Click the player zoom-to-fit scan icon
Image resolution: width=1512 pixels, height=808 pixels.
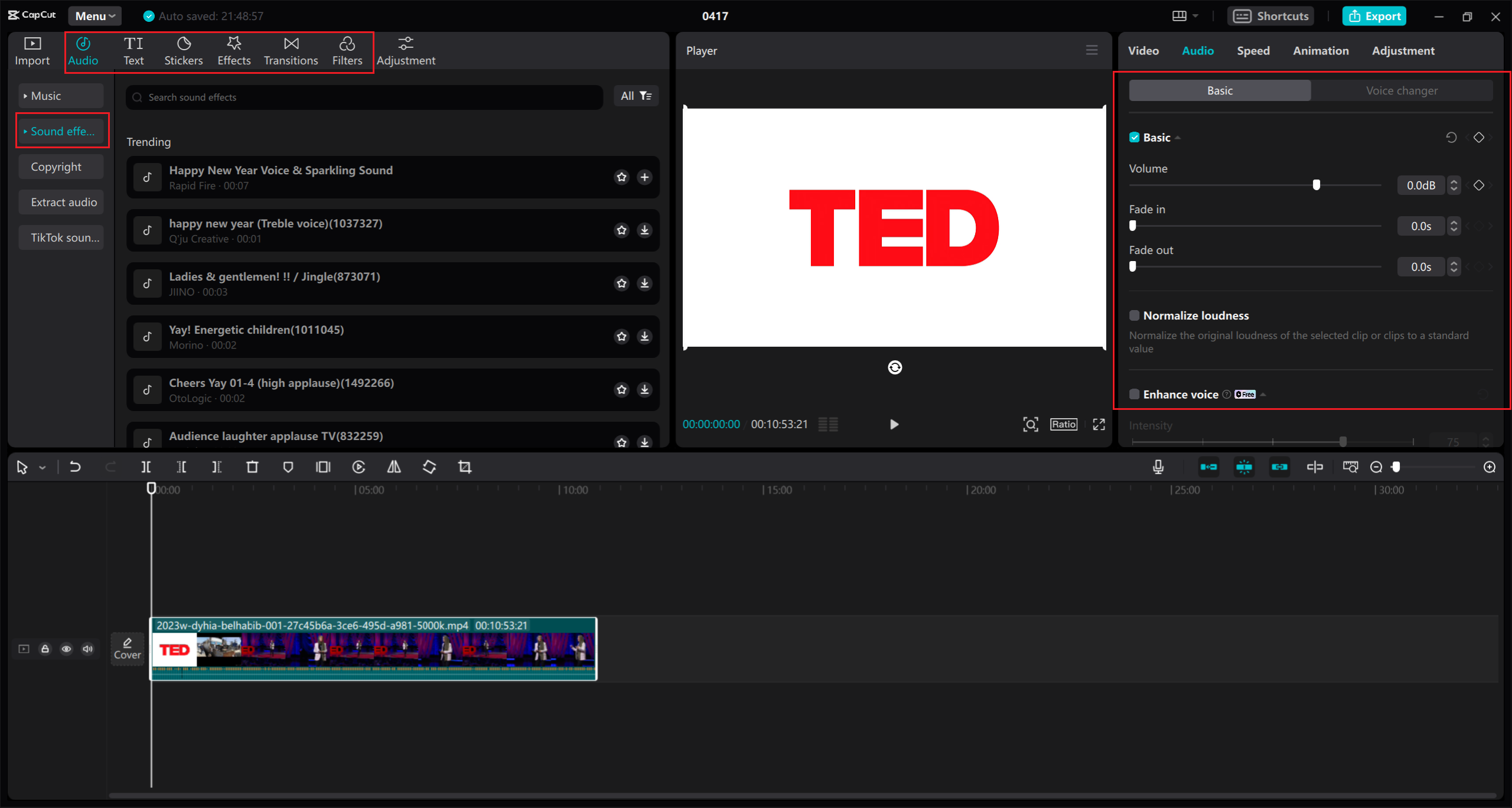click(1031, 424)
